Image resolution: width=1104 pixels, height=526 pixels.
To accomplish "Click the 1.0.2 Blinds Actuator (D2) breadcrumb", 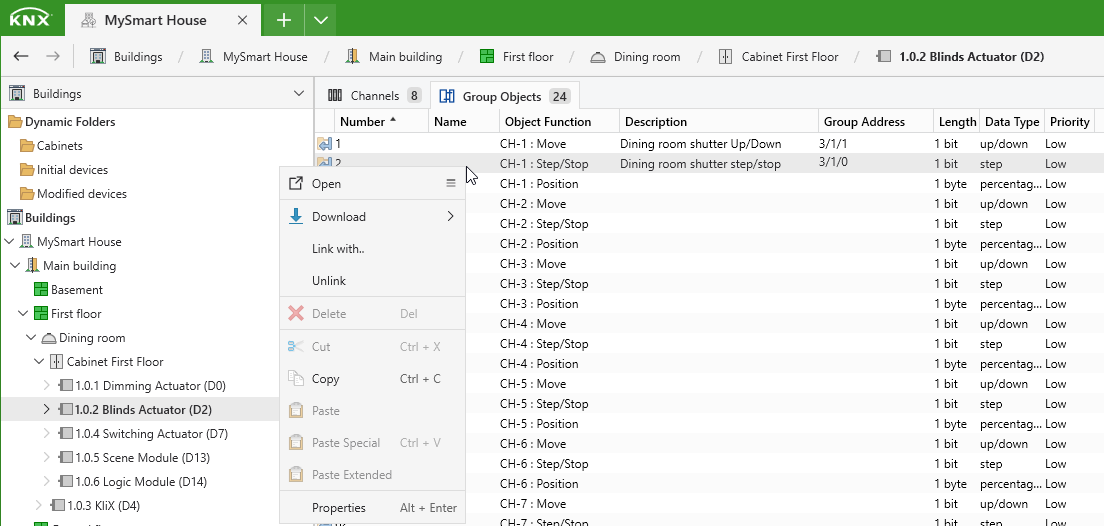I will [960, 56].
